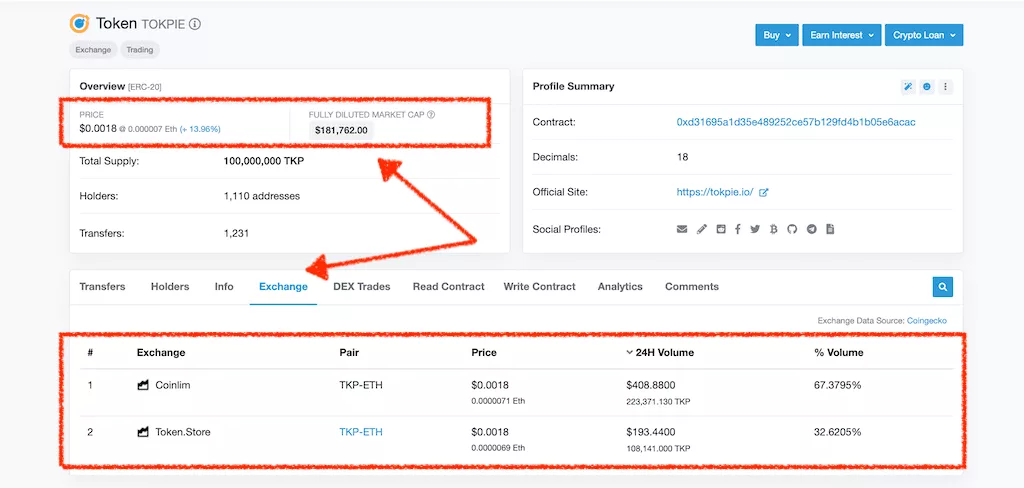Screen dimensions: 1024x488
Task: Visit the https://tokpie.io/ official site link
Action: (x=715, y=192)
